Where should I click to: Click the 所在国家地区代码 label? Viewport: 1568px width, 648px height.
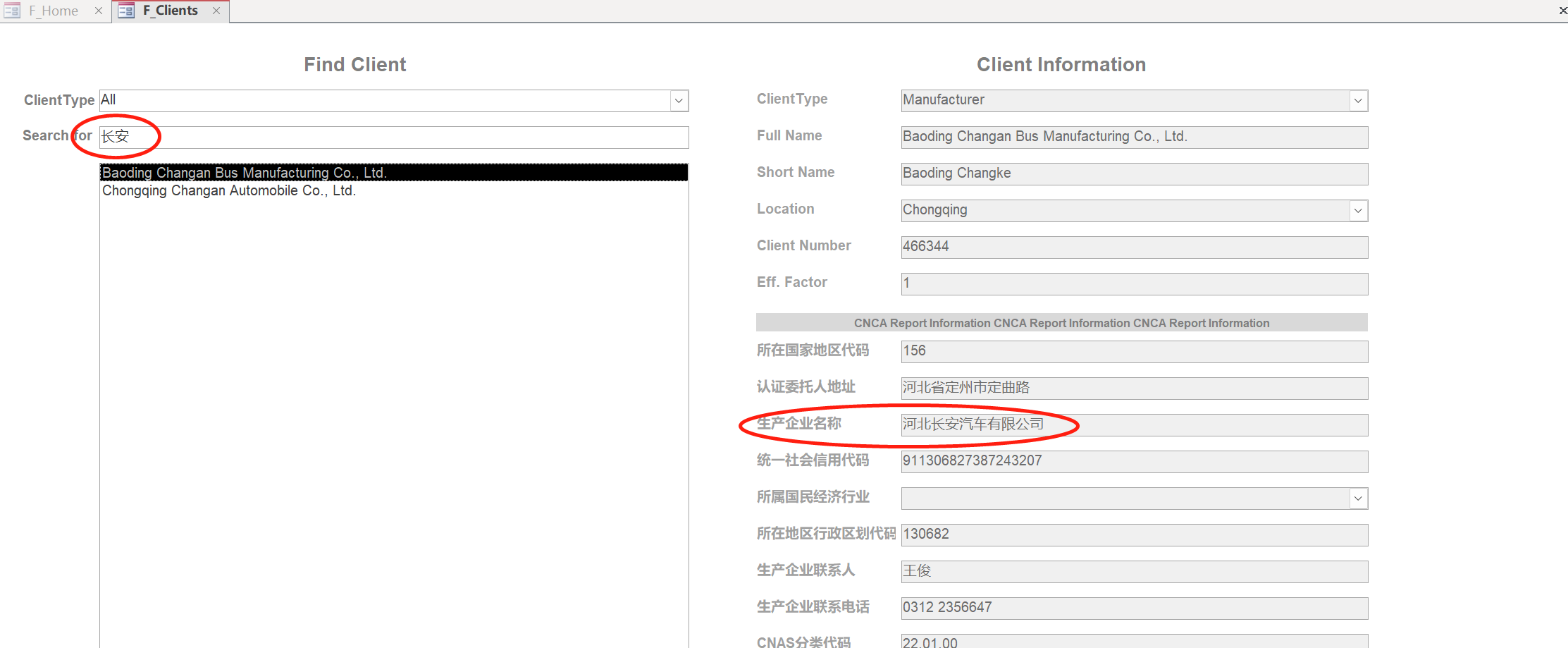(x=813, y=350)
